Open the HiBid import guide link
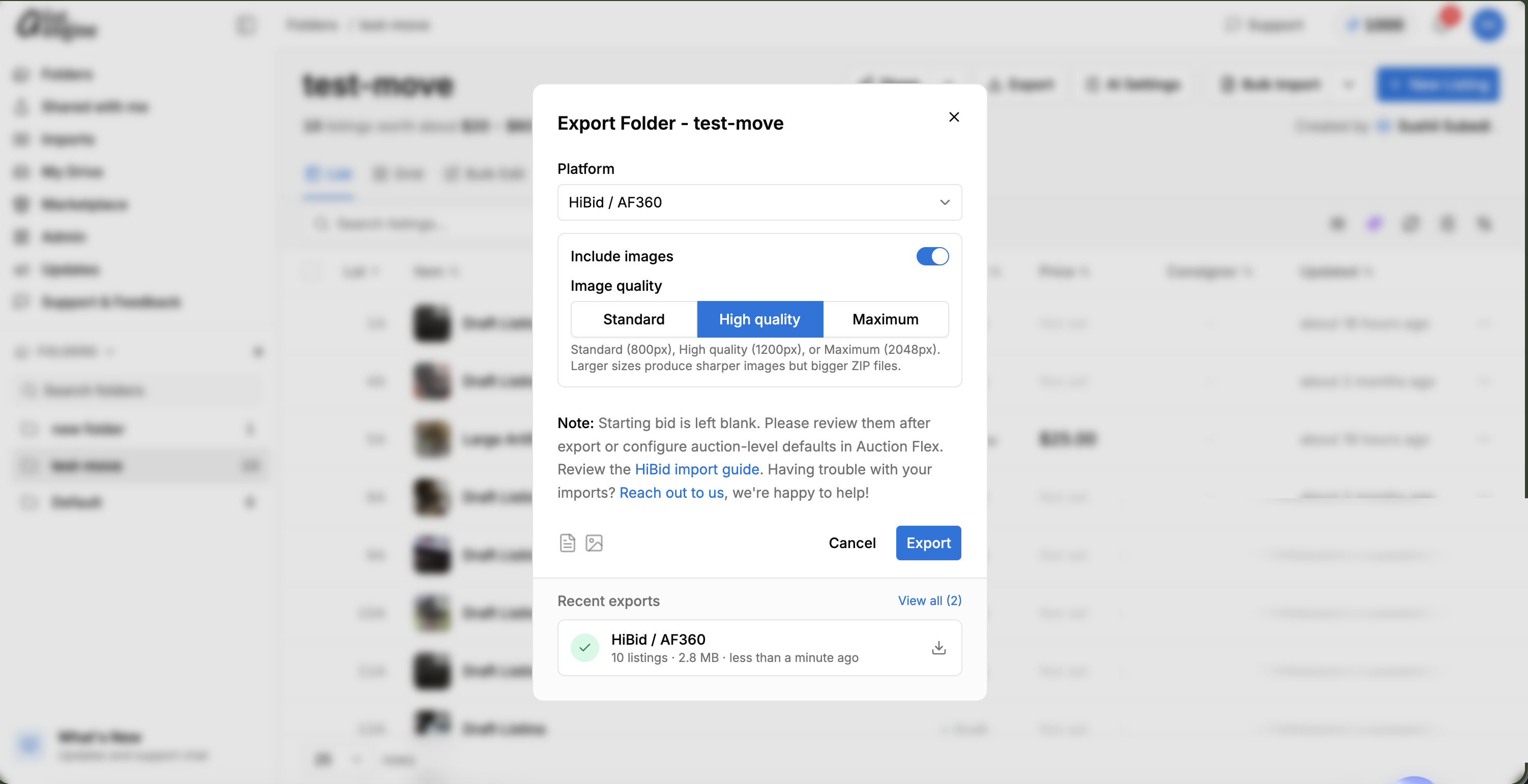Screen dimensions: 1528x784 click(x=697, y=469)
